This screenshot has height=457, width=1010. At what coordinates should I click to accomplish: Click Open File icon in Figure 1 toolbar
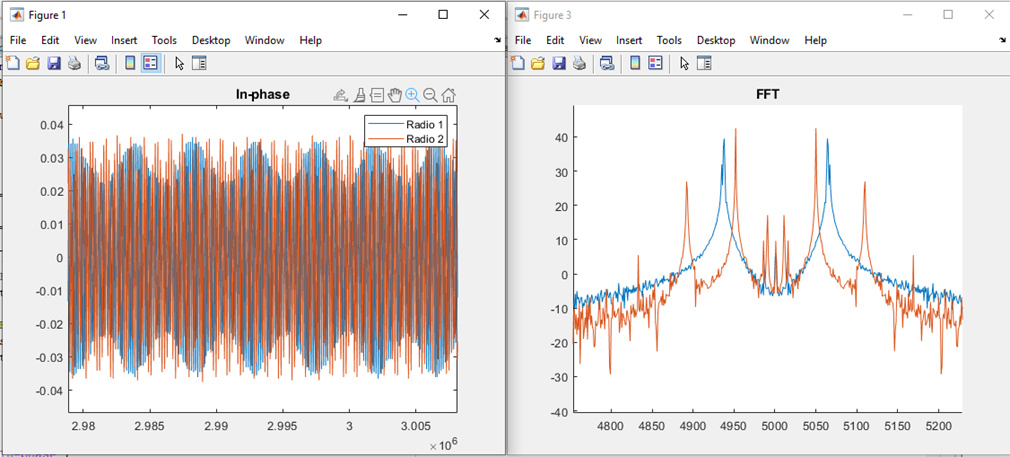(32, 63)
